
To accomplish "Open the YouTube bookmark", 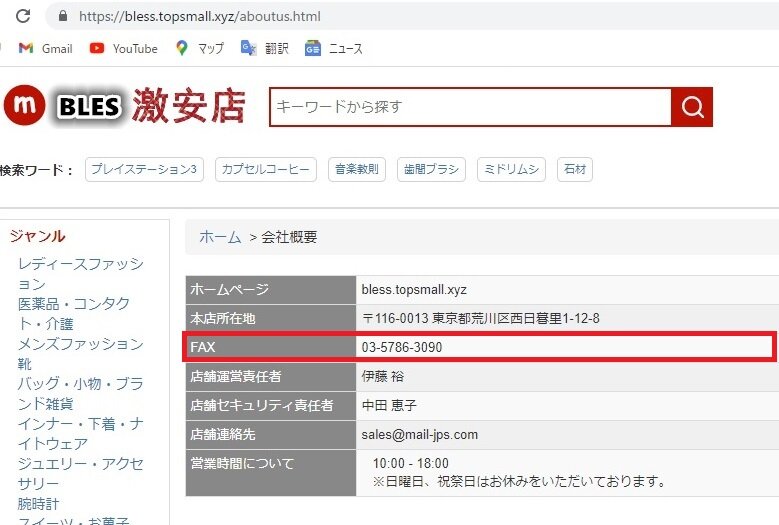I will click(x=123, y=48).
